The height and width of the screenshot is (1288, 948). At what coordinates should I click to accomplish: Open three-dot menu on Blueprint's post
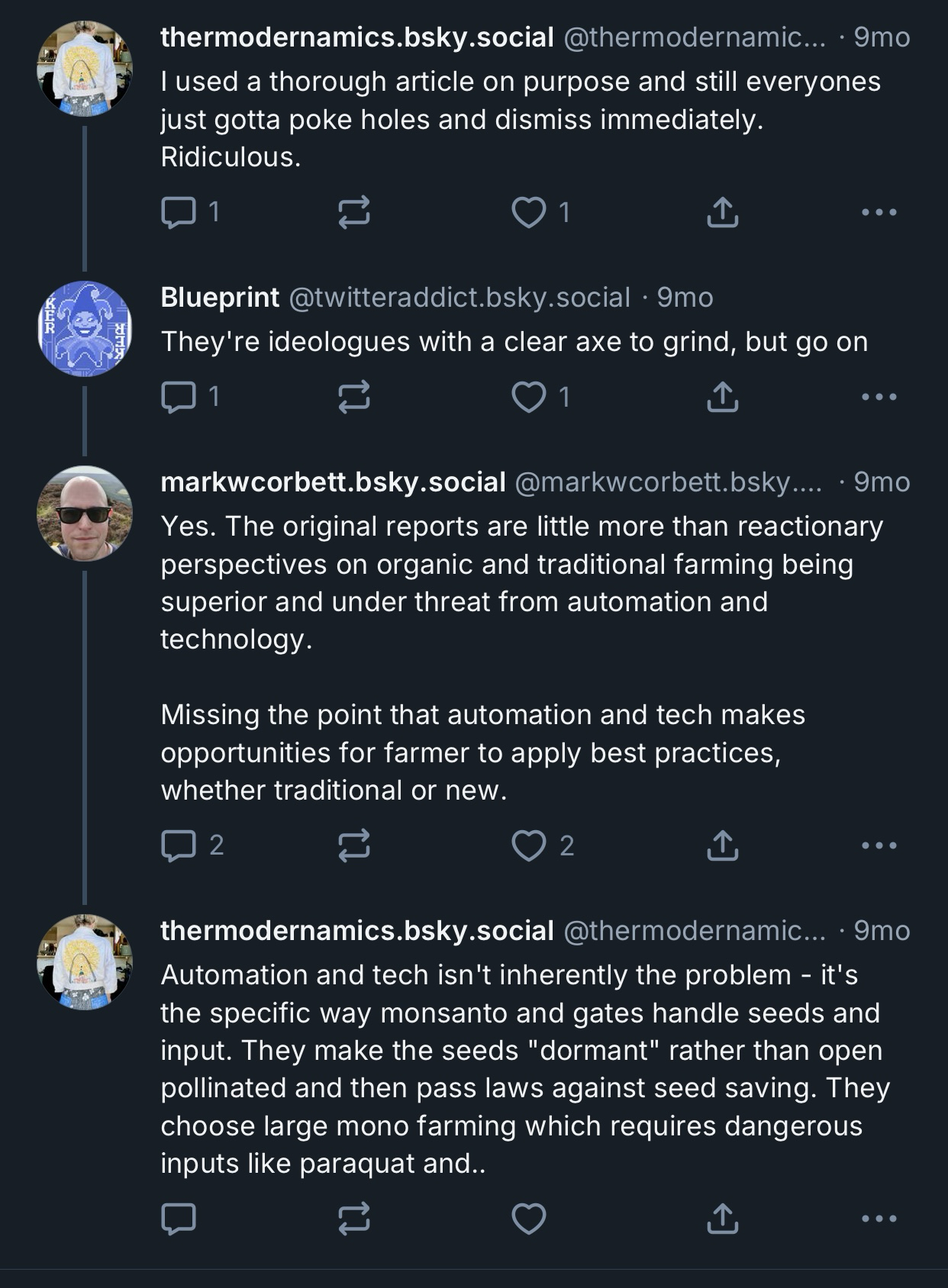[879, 397]
